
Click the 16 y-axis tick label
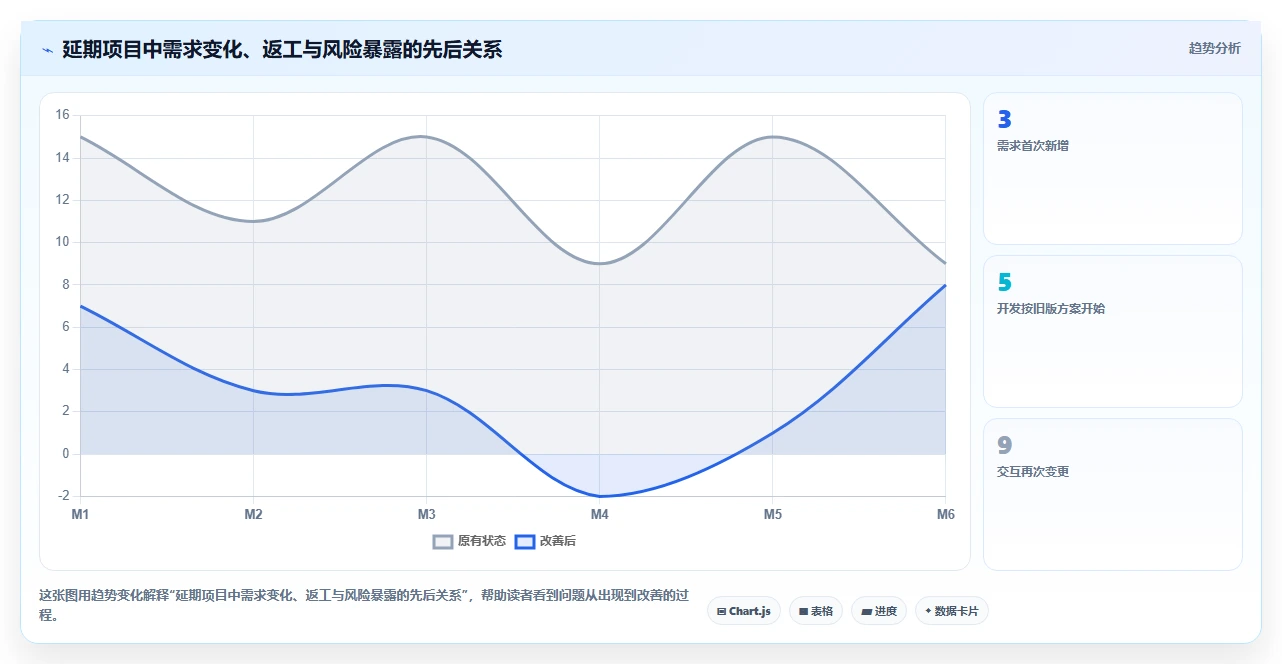(62, 115)
